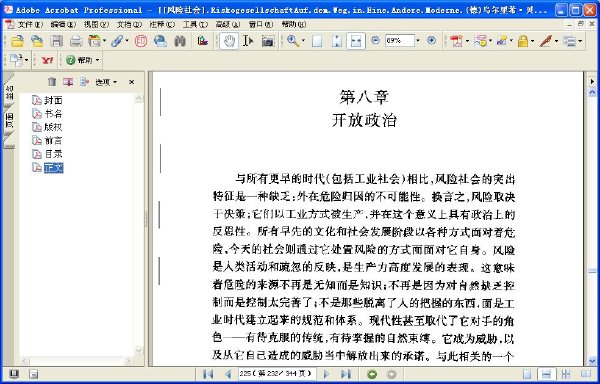Click the Comment & Markup icon
Screen dimensions: 600x384
tap(480, 41)
